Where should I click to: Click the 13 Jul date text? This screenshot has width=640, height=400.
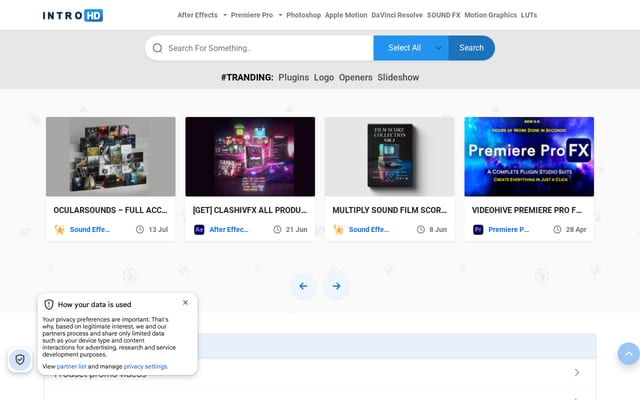coord(158,229)
